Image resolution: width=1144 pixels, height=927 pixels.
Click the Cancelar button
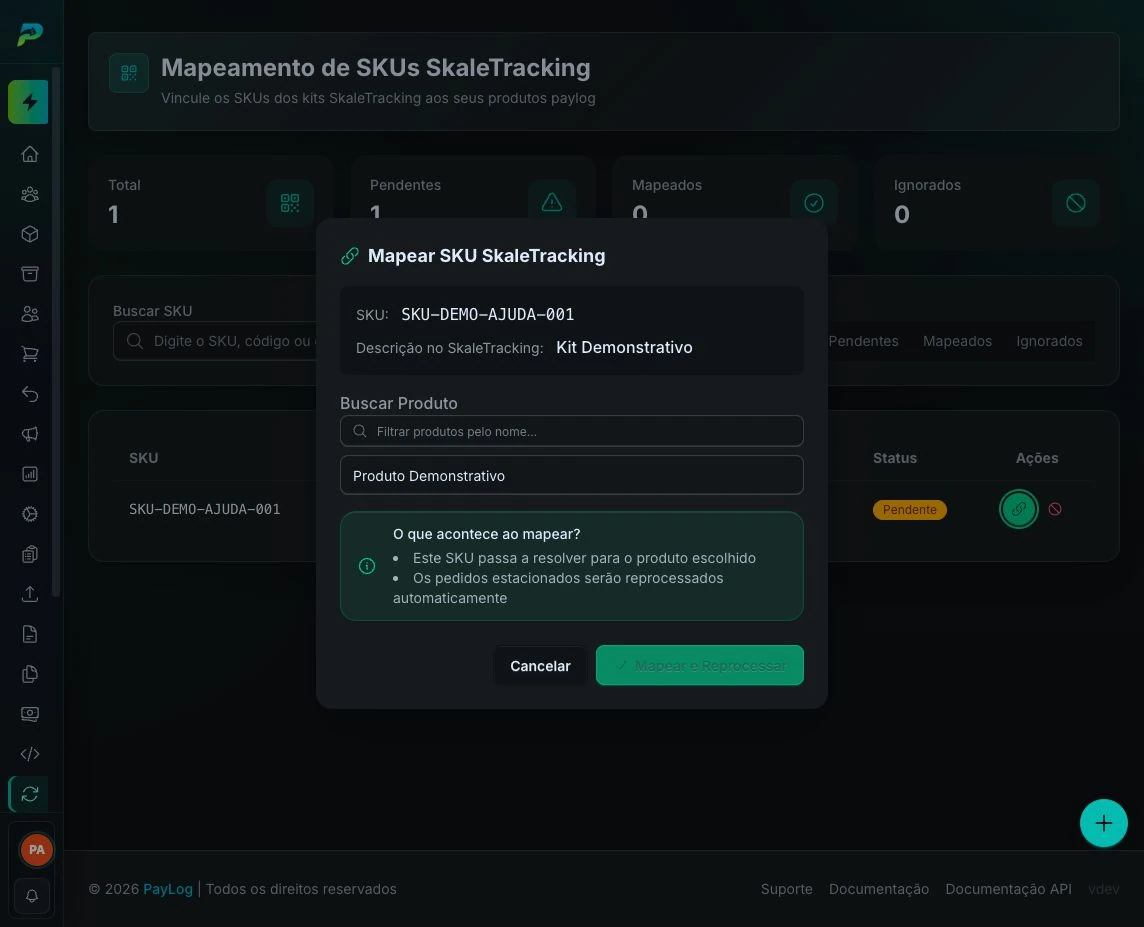(540, 666)
